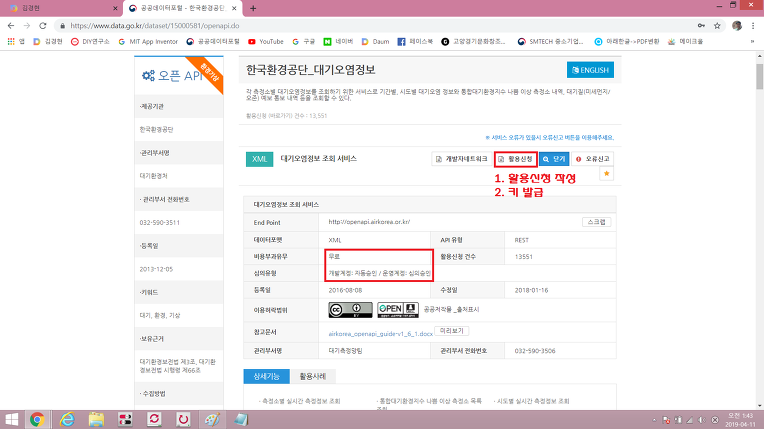This screenshot has width=764, height=429.
Task: Click the yellow favorite star button
Action: [607, 174]
